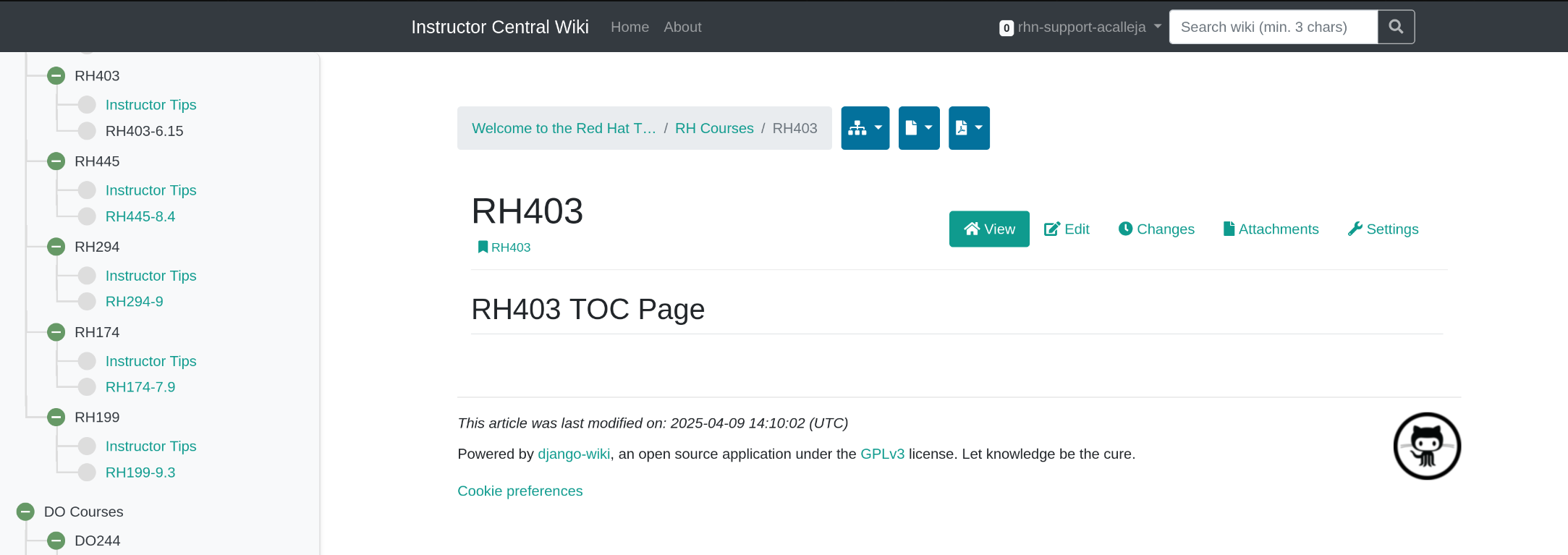This screenshot has height=555, width=1568.
Task: Open Instructor Tips under RH403
Action: (151, 105)
